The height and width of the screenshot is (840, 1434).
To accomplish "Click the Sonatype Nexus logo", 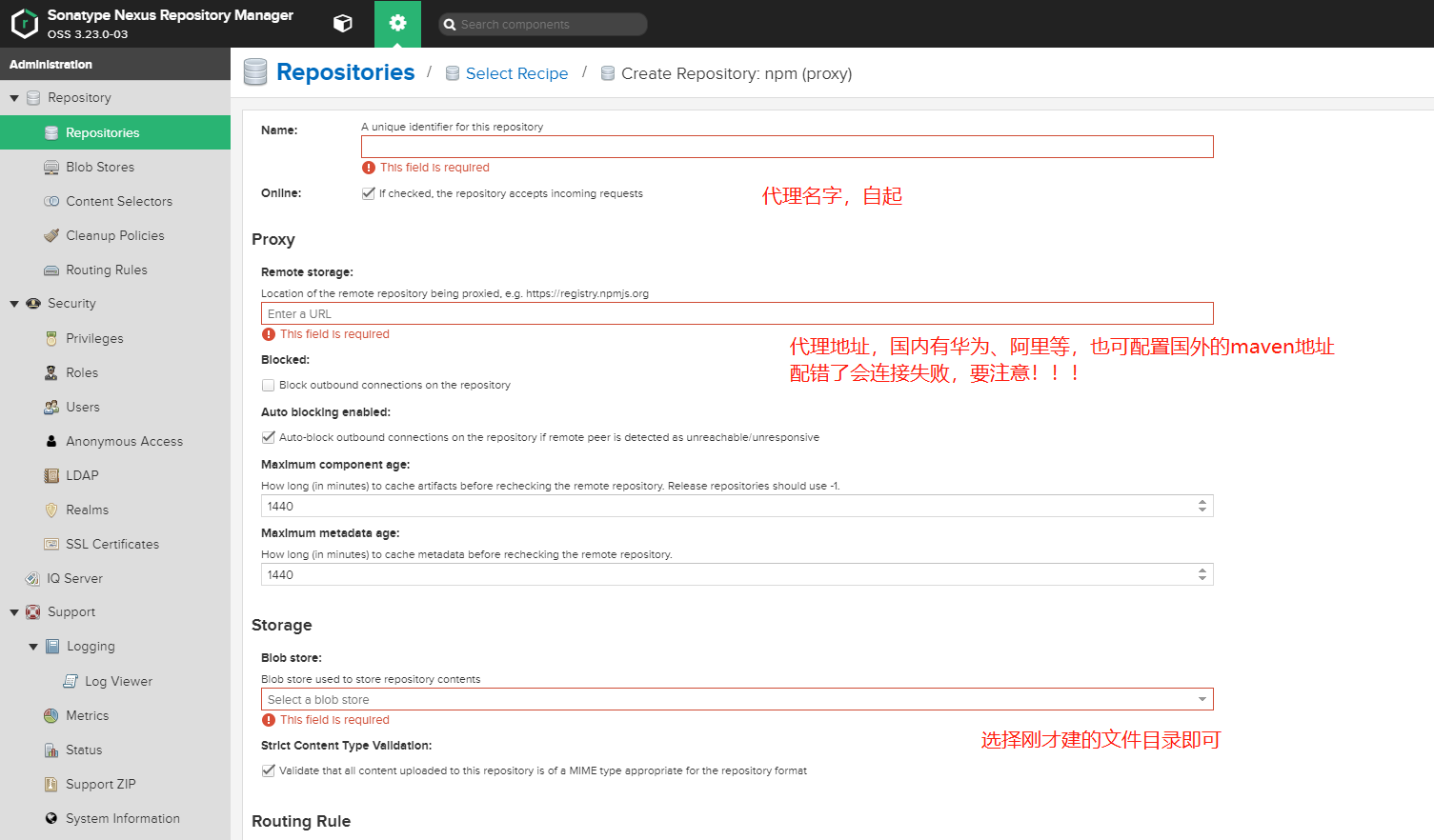I will [24, 24].
